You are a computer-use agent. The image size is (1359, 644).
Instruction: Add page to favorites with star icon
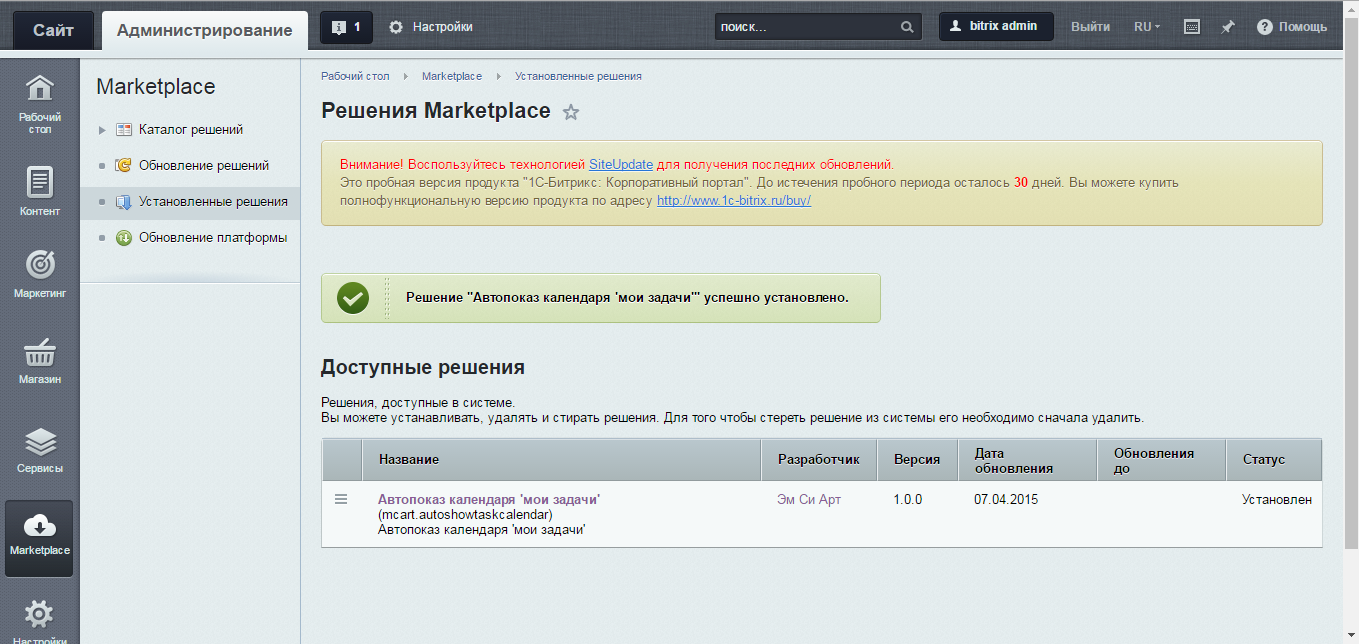pos(571,112)
